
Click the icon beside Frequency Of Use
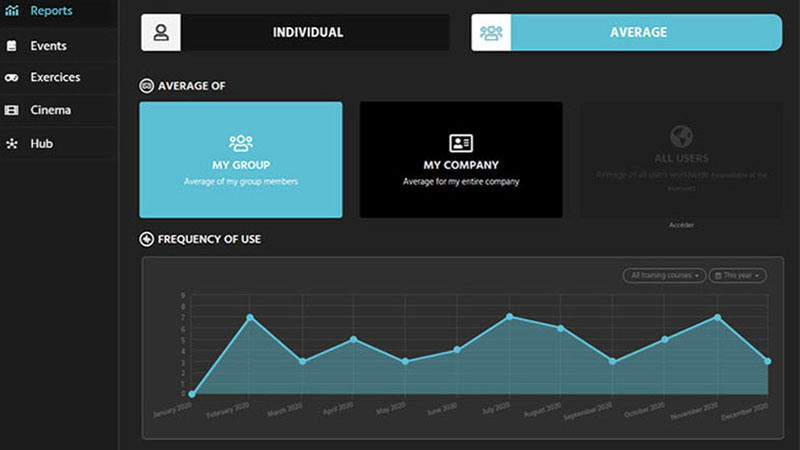[x=146, y=239]
